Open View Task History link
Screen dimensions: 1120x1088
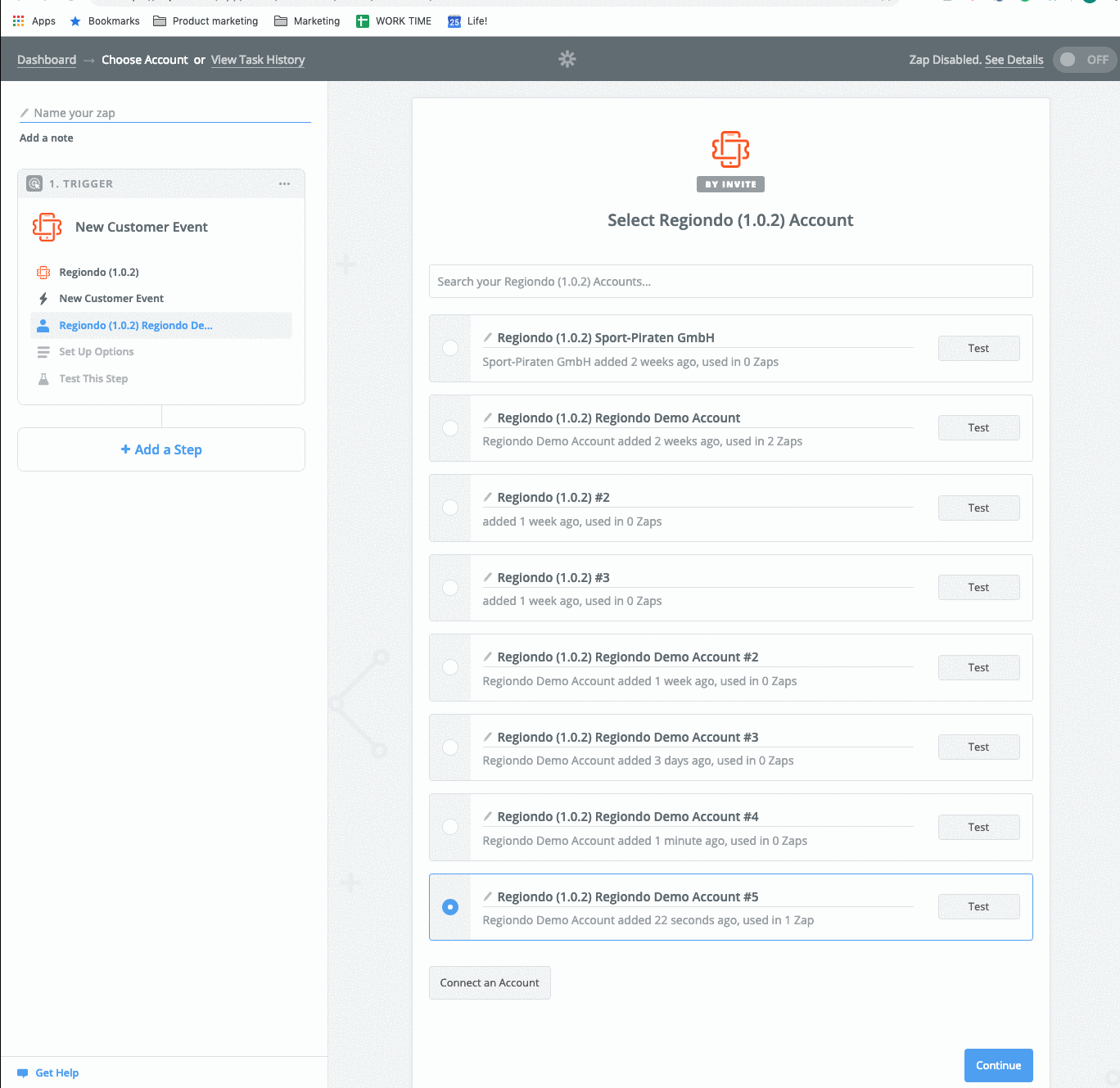[258, 60]
